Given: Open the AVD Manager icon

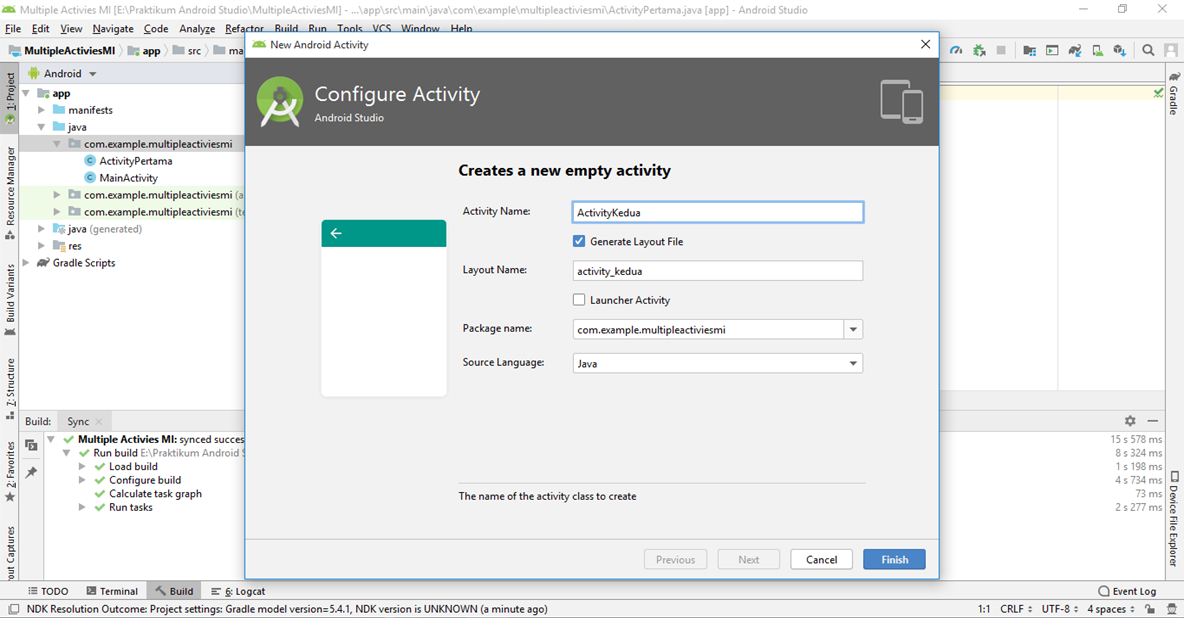Looking at the screenshot, I should [x=1097, y=51].
